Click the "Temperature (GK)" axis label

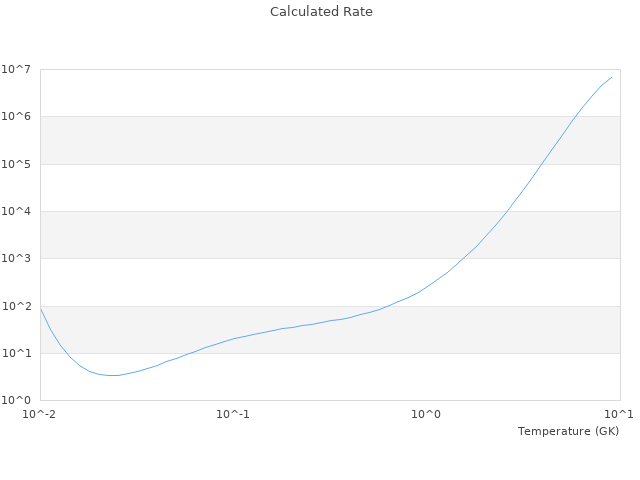(568, 431)
